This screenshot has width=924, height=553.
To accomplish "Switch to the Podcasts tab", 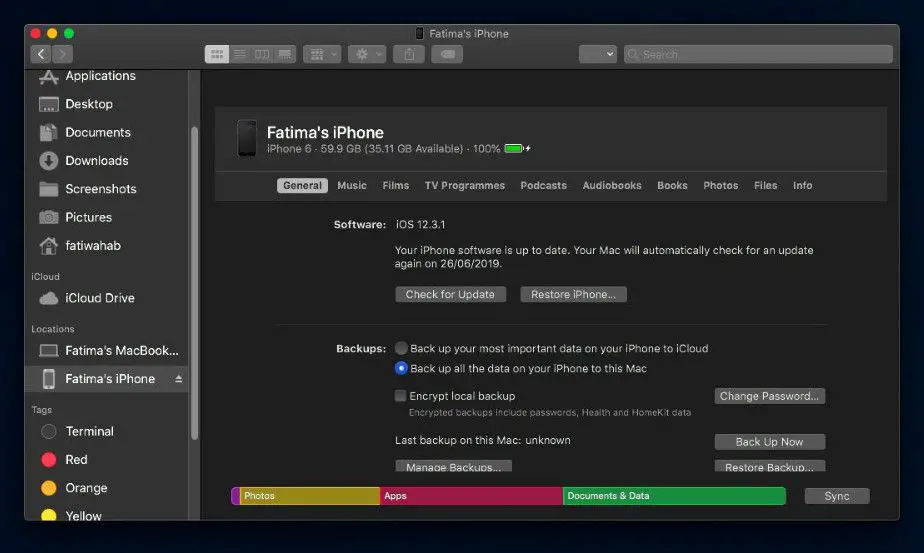I will pos(543,186).
